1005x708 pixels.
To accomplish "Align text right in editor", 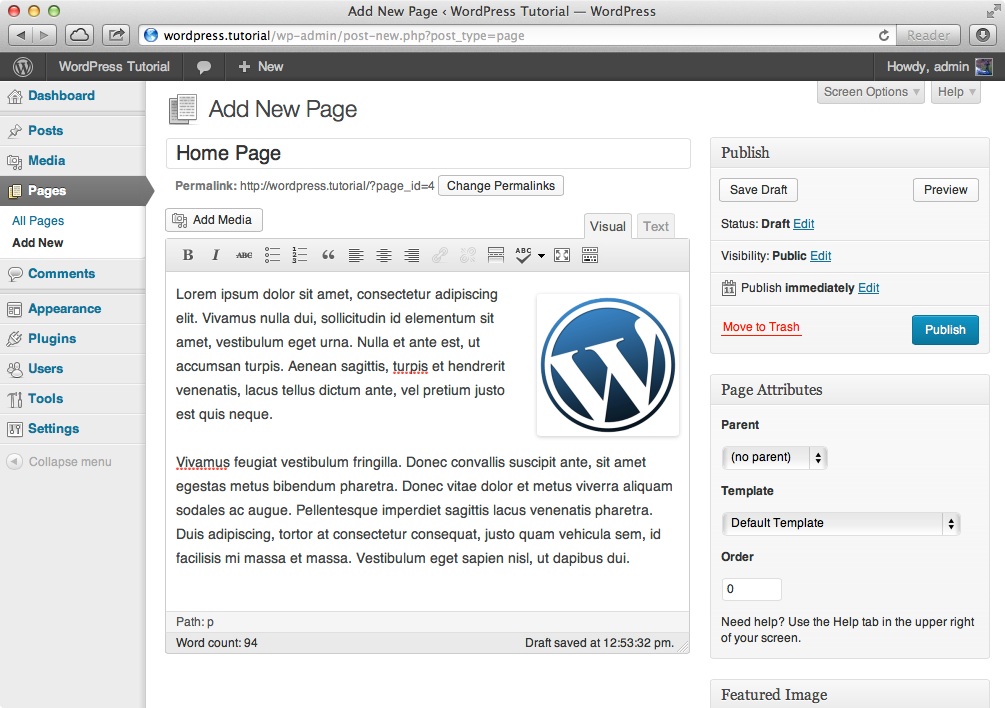I will coord(411,255).
